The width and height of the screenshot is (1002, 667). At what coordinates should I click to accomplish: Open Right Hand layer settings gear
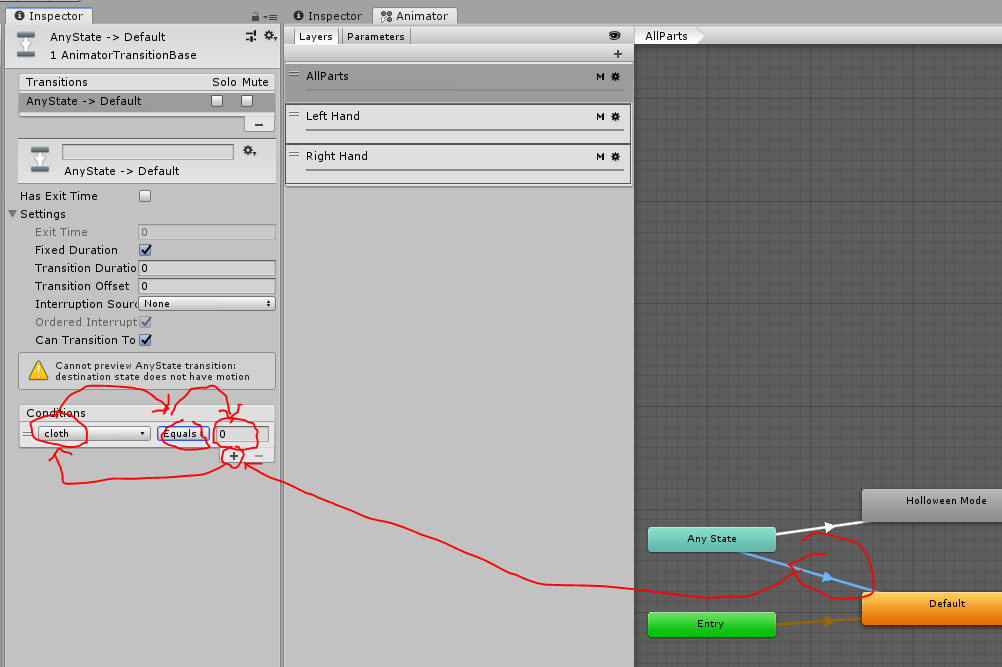pyautogui.click(x=616, y=157)
